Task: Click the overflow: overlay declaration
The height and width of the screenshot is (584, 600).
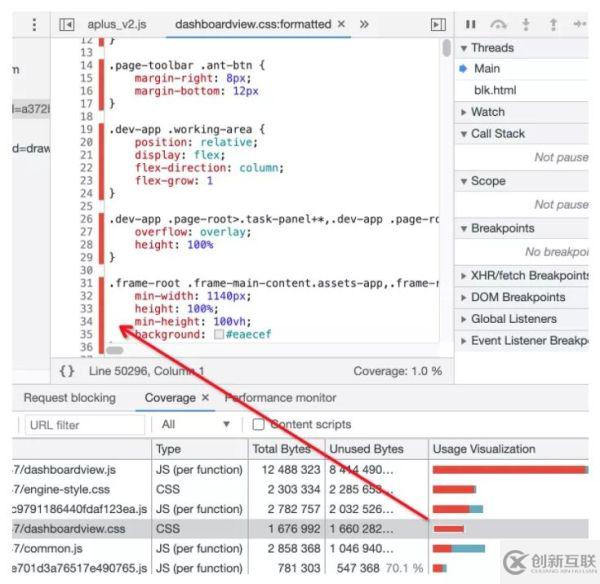Action: [x=193, y=232]
